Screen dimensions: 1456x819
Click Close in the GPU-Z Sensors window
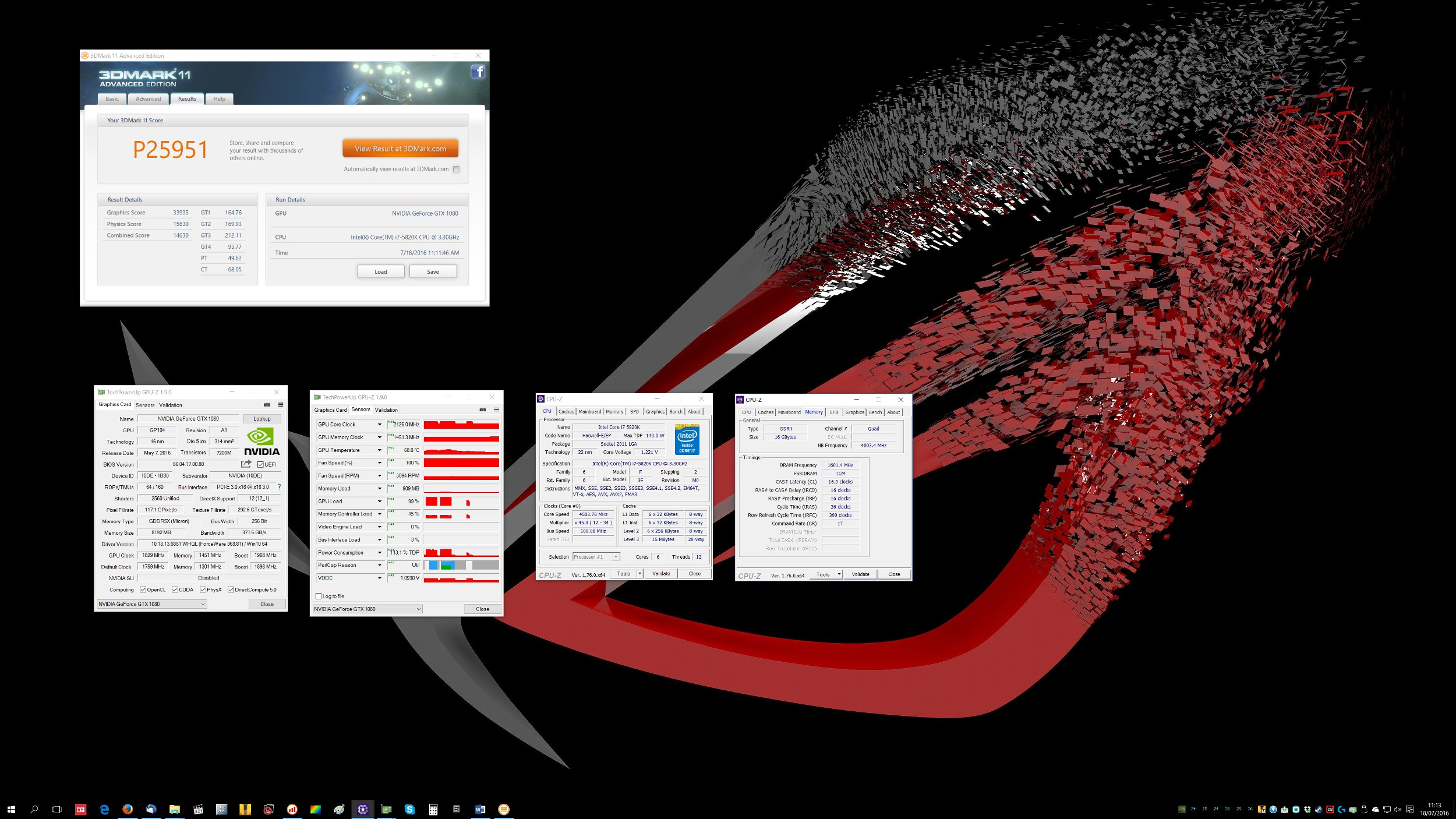click(x=483, y=609)
